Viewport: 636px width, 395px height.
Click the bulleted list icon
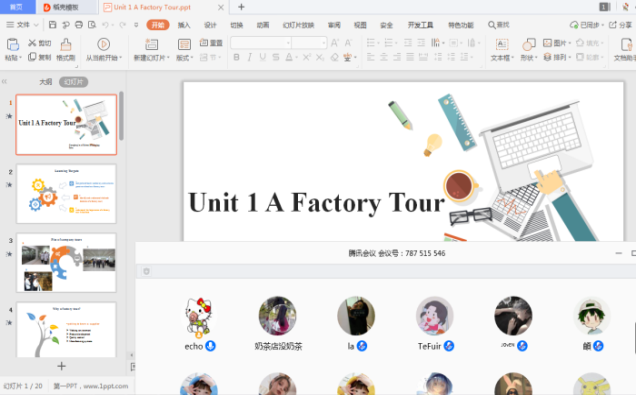point(370,43)
